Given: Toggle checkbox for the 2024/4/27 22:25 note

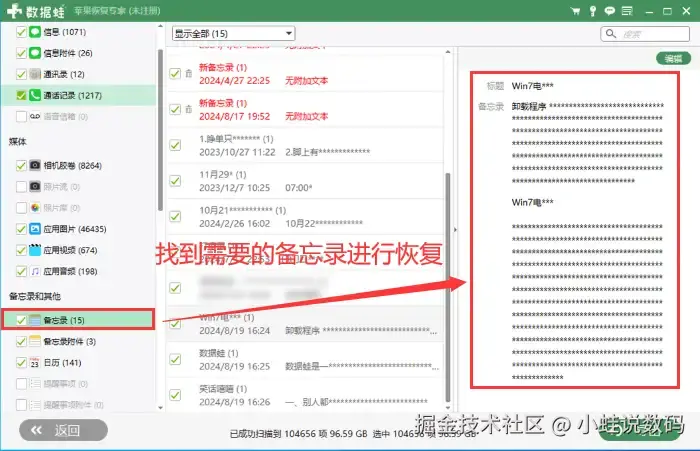Looking at the screenshot, I should 175,74.
